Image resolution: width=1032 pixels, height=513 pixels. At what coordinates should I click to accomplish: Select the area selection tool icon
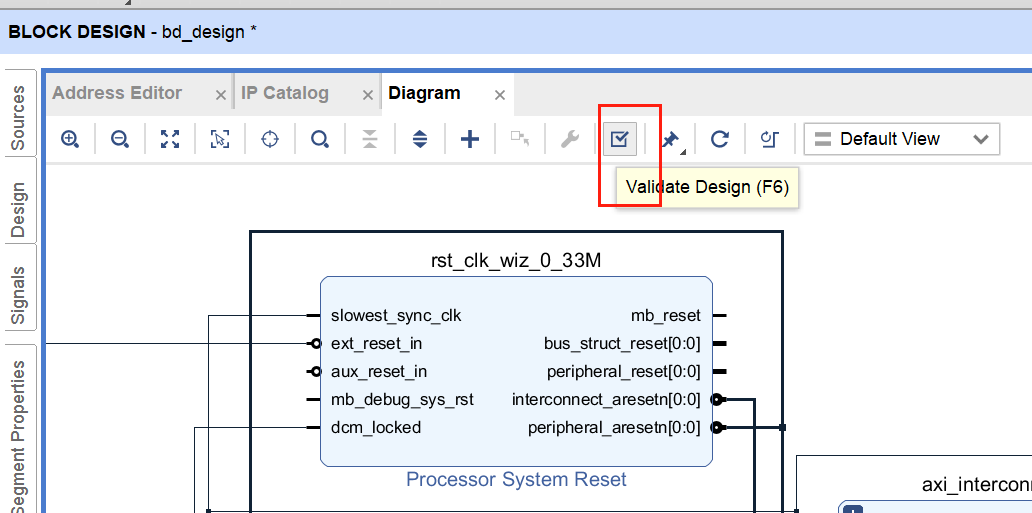(x=220, y=139)
